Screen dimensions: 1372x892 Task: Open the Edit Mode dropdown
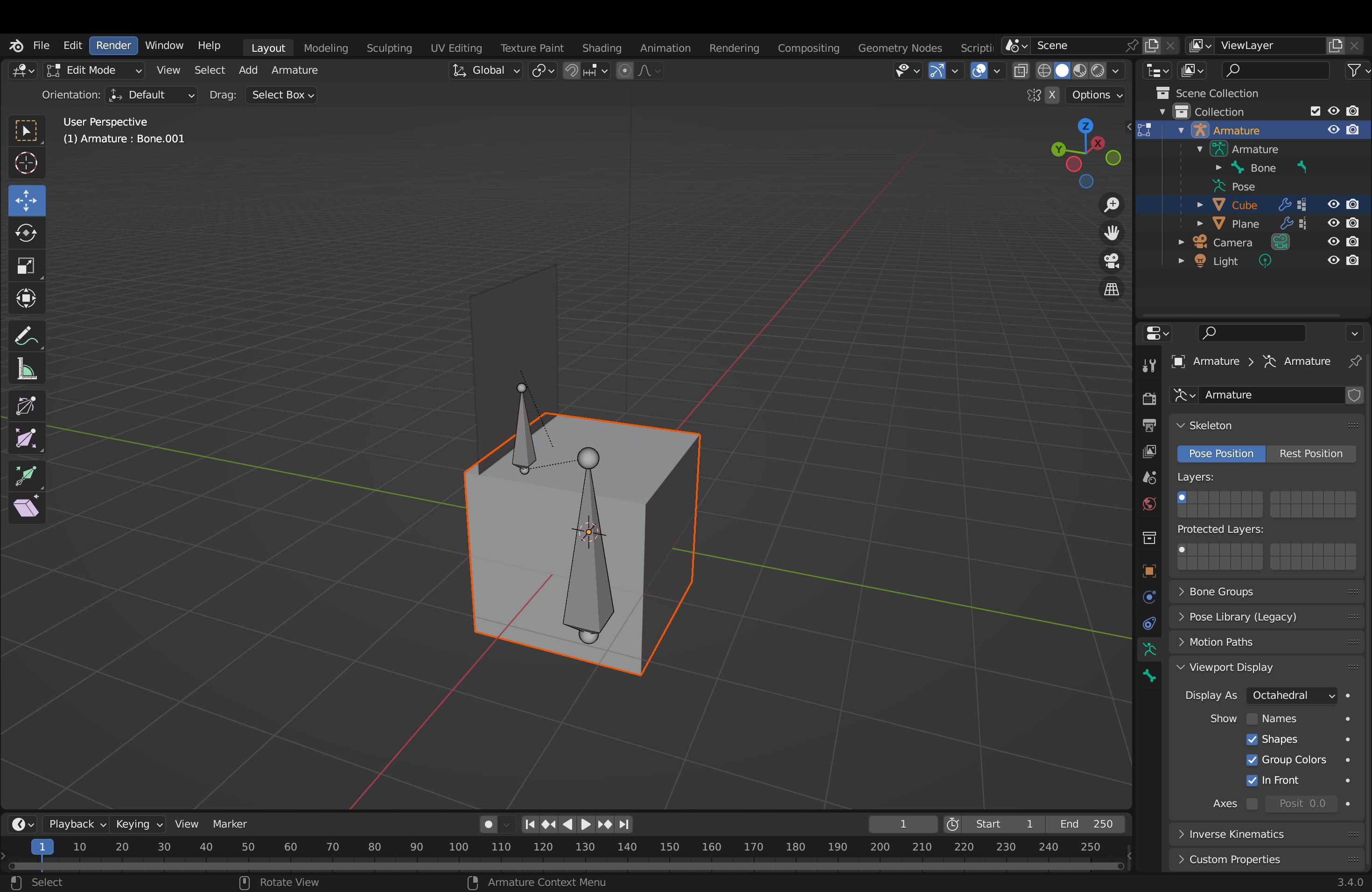click(95, 70)
